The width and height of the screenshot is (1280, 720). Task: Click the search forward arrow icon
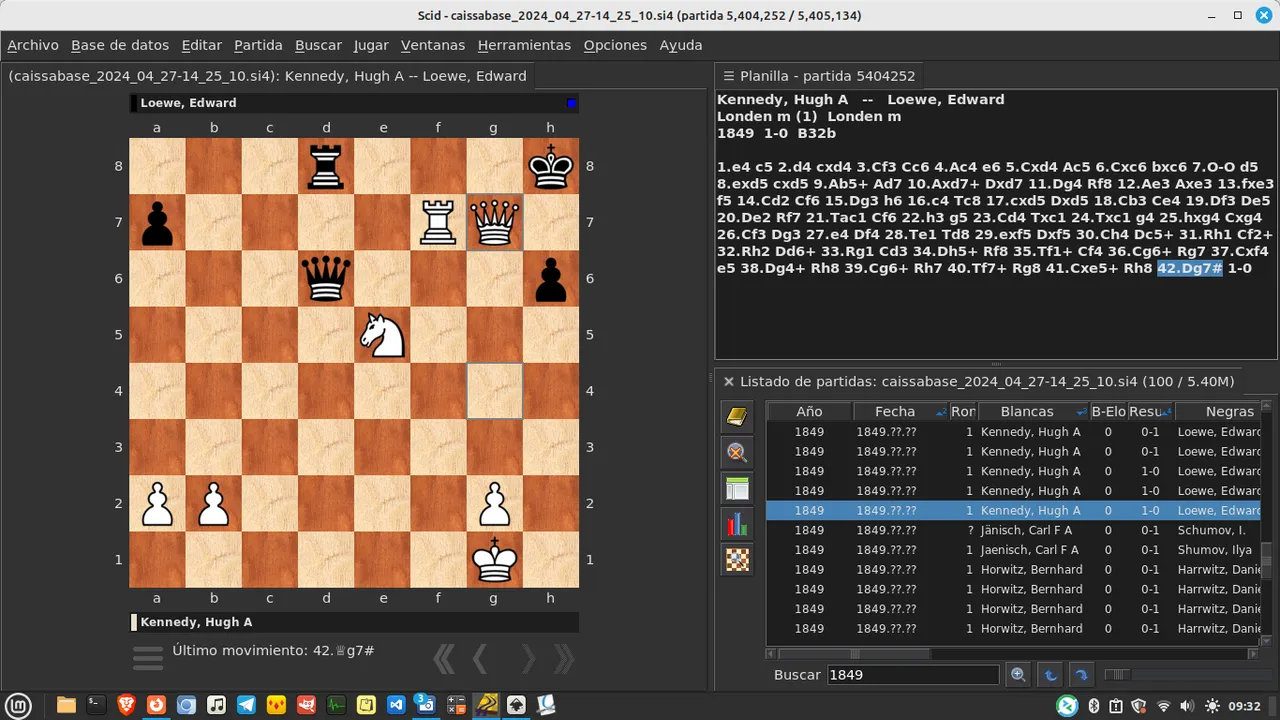[x=1081, y=675]
